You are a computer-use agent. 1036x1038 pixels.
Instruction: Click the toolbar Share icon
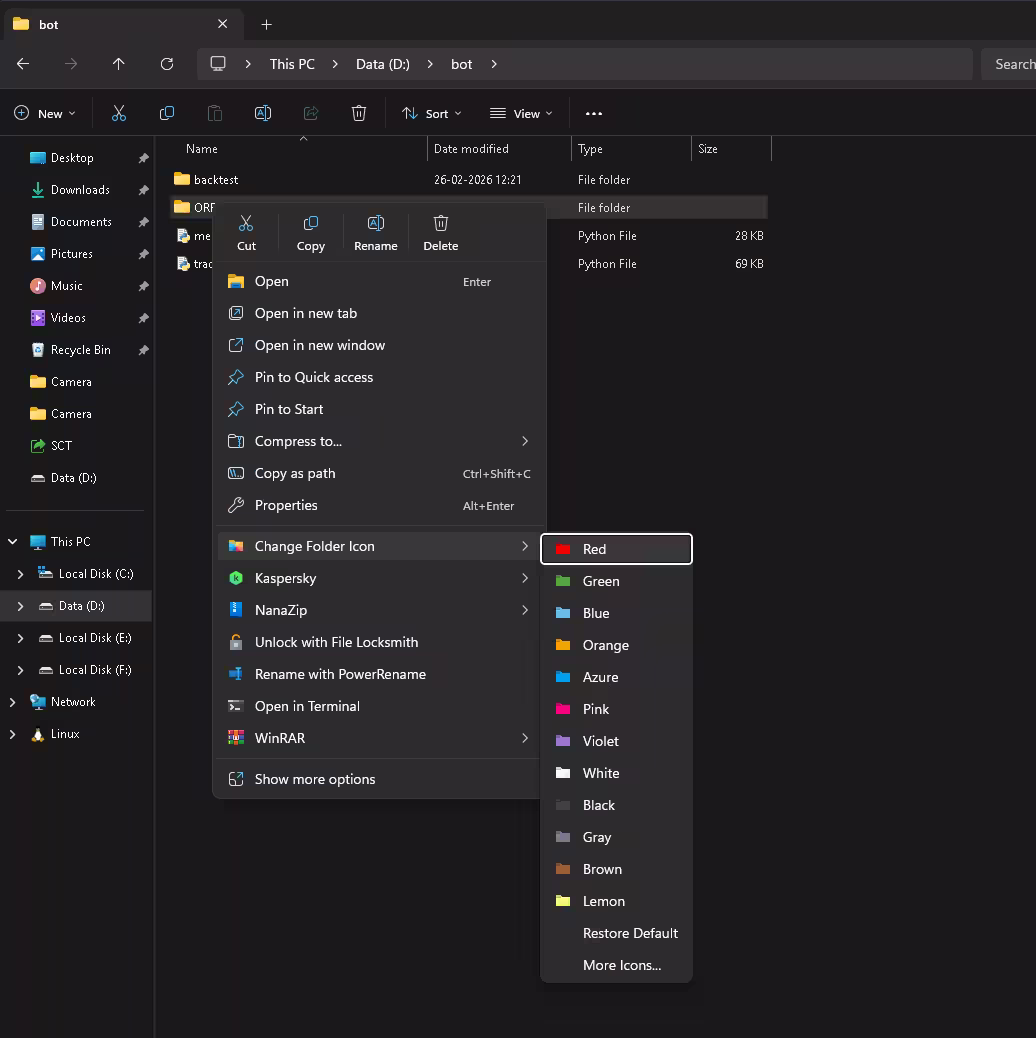tap(310, 113)
